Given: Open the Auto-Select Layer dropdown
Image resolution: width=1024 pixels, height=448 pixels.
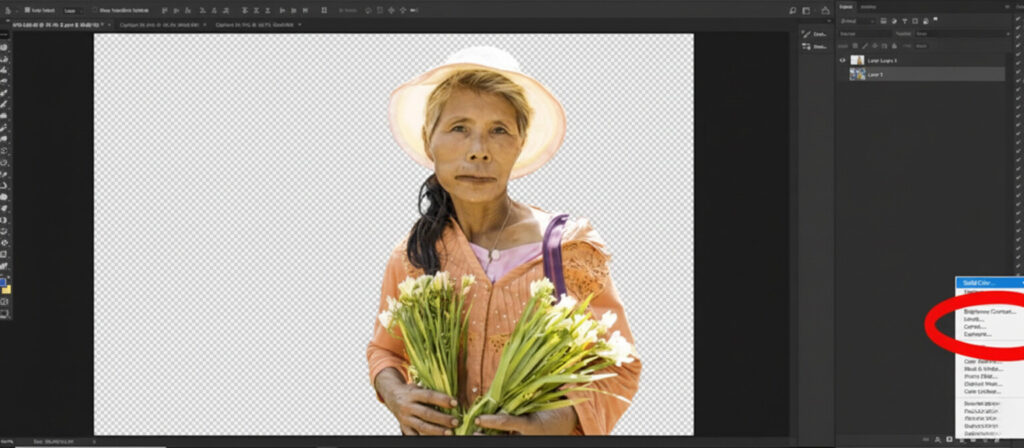Looking at the screenshot, I should 73,10.
